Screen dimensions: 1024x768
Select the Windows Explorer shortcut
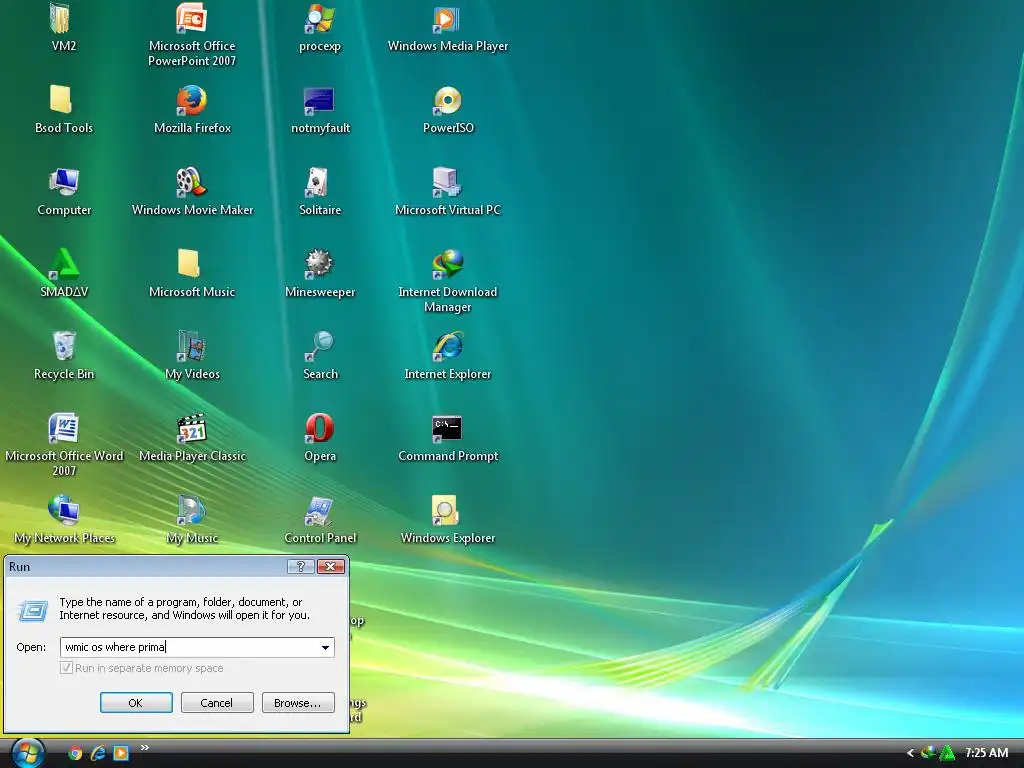[x=445, y=510]
